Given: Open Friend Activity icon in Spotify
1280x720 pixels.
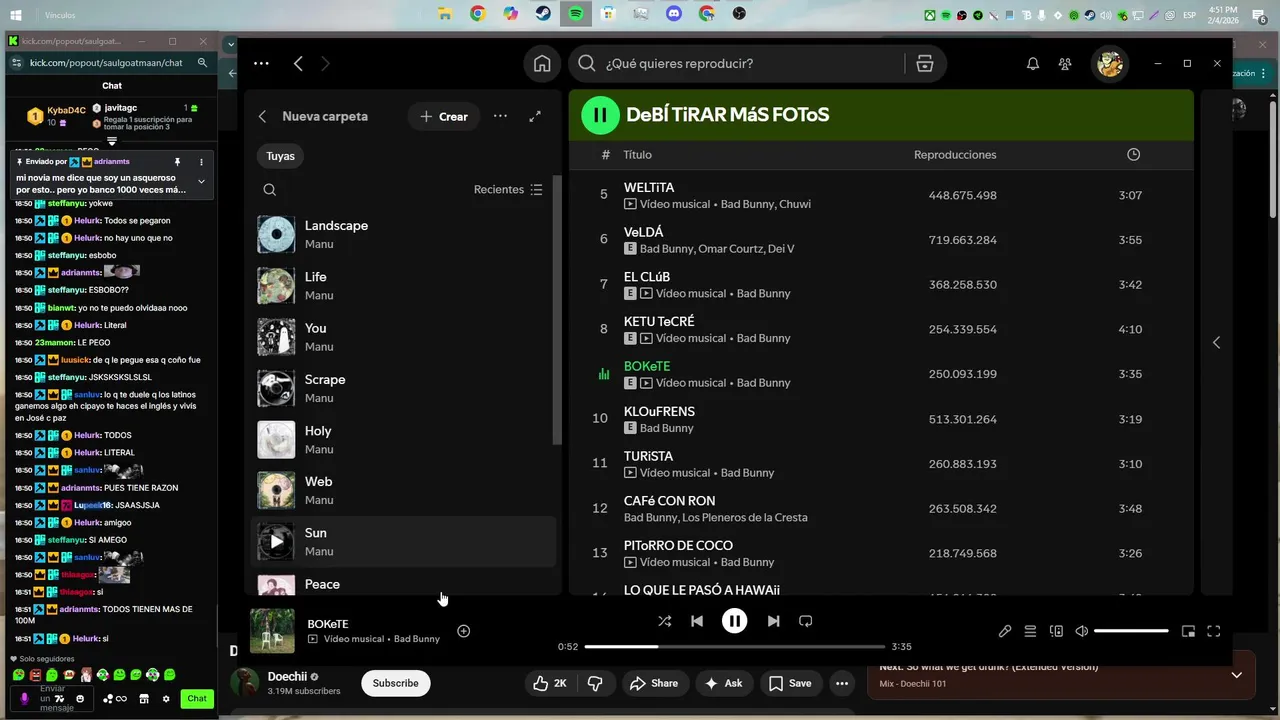Looking at the screenshot, I should [x=1065, y=64].
